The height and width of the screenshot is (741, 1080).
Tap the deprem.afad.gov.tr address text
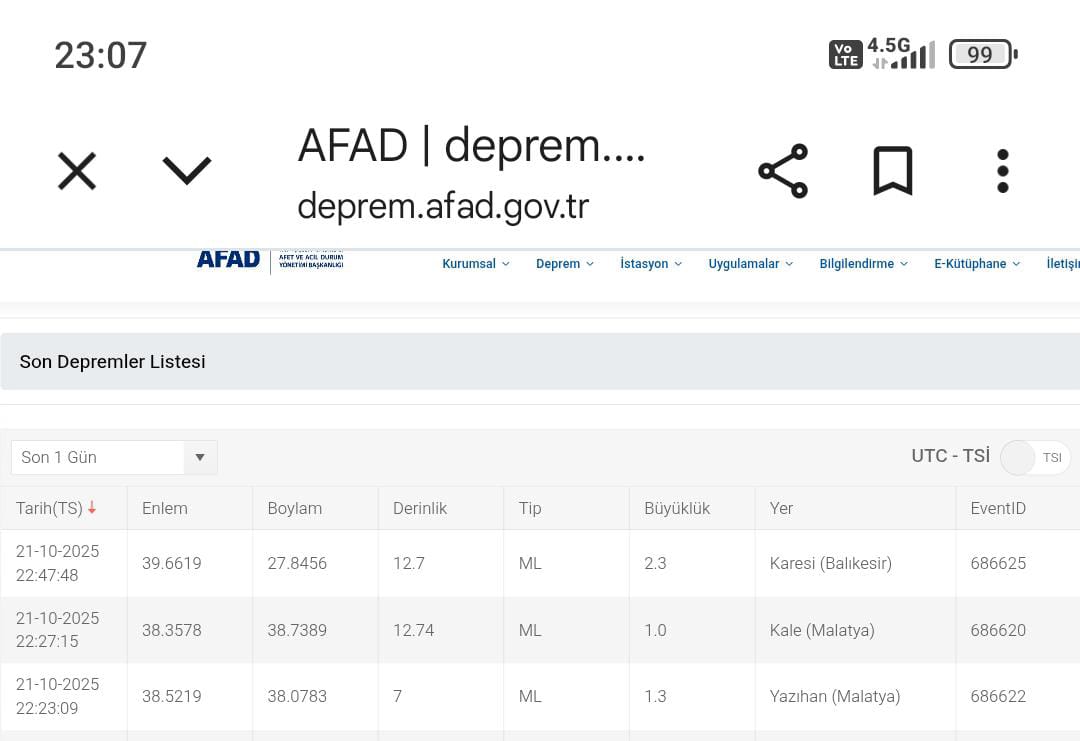pyautogui.click(x=443, y=206)
